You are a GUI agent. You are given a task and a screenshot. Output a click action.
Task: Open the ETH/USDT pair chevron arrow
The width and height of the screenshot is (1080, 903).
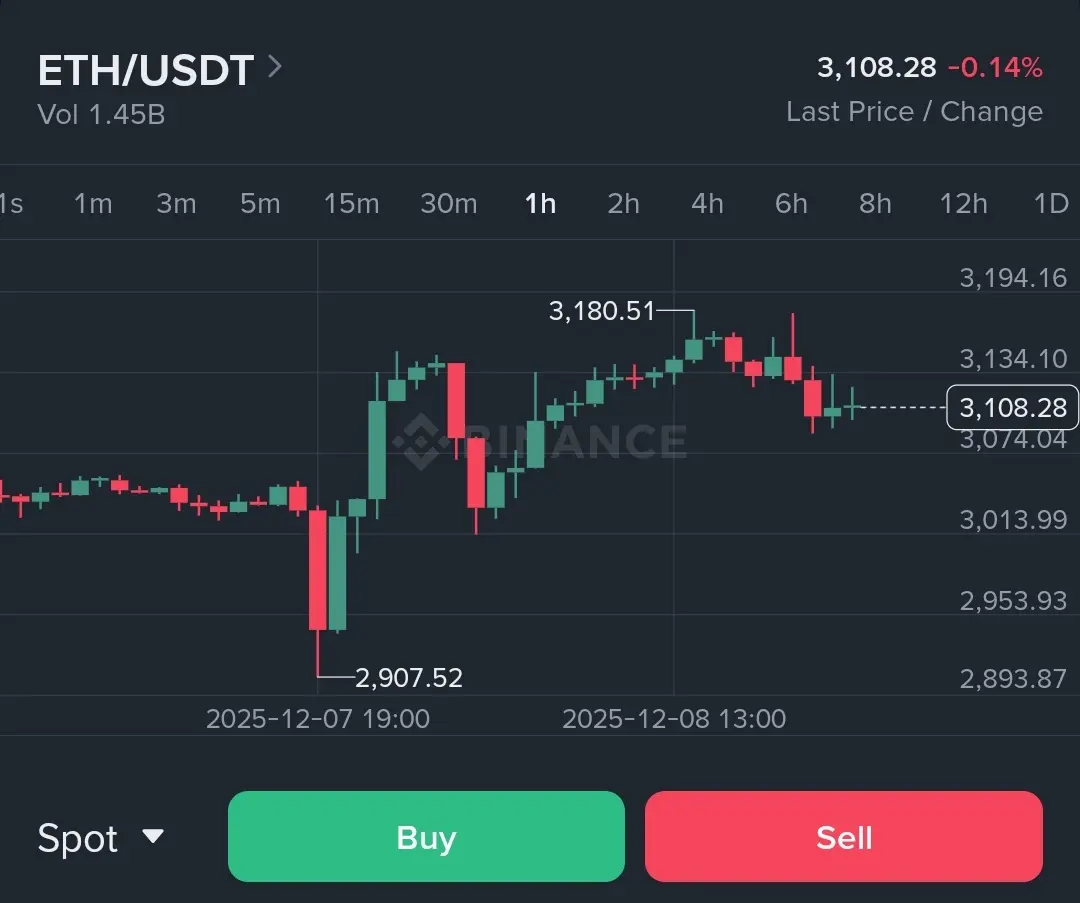coord(275,67)
